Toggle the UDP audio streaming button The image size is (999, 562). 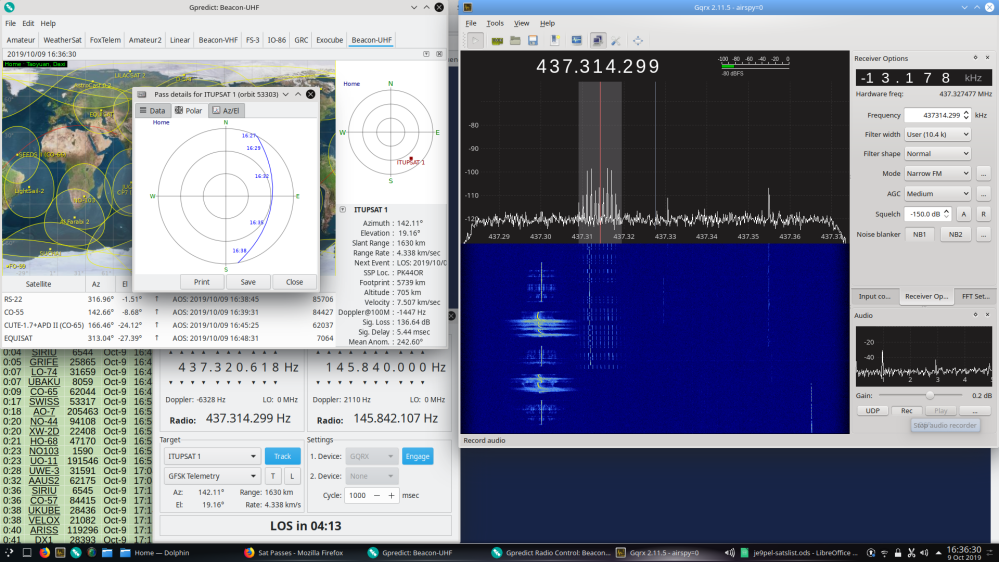coord(872,411)
